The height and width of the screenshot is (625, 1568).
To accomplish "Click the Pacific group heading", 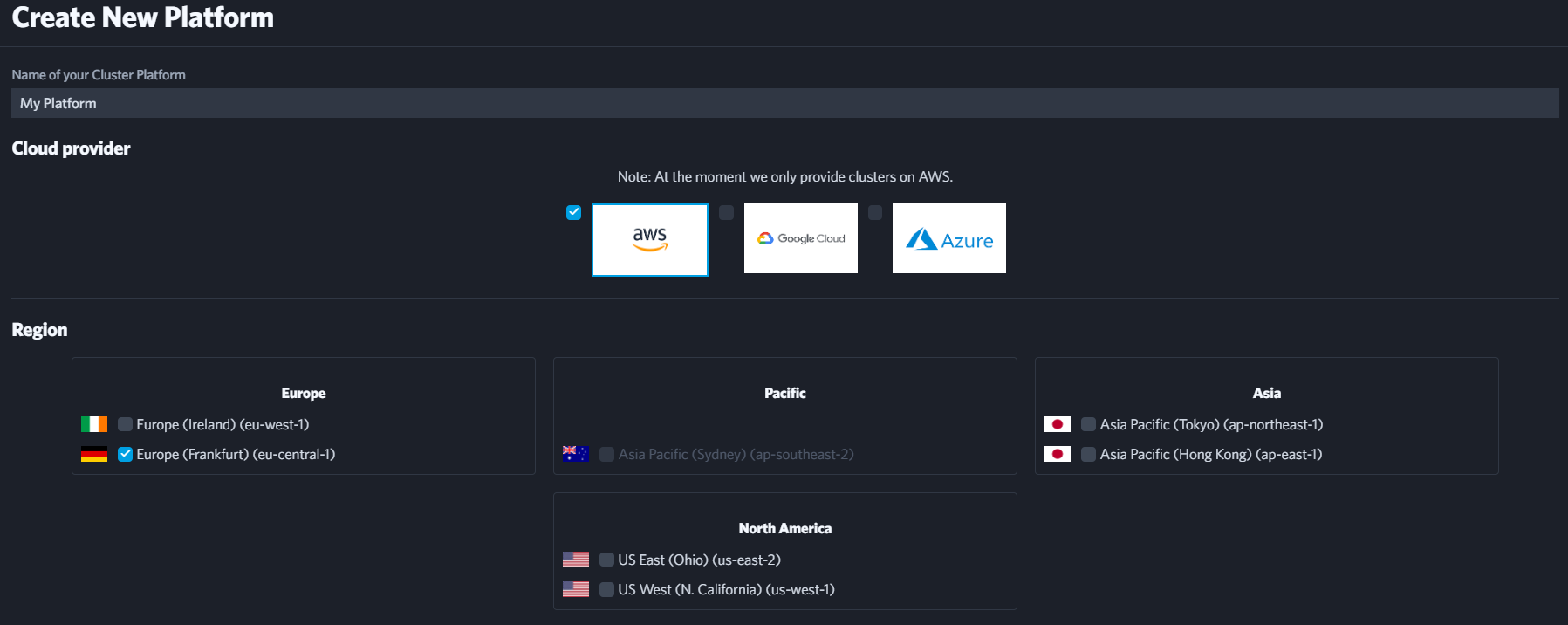I will point(785,393).
